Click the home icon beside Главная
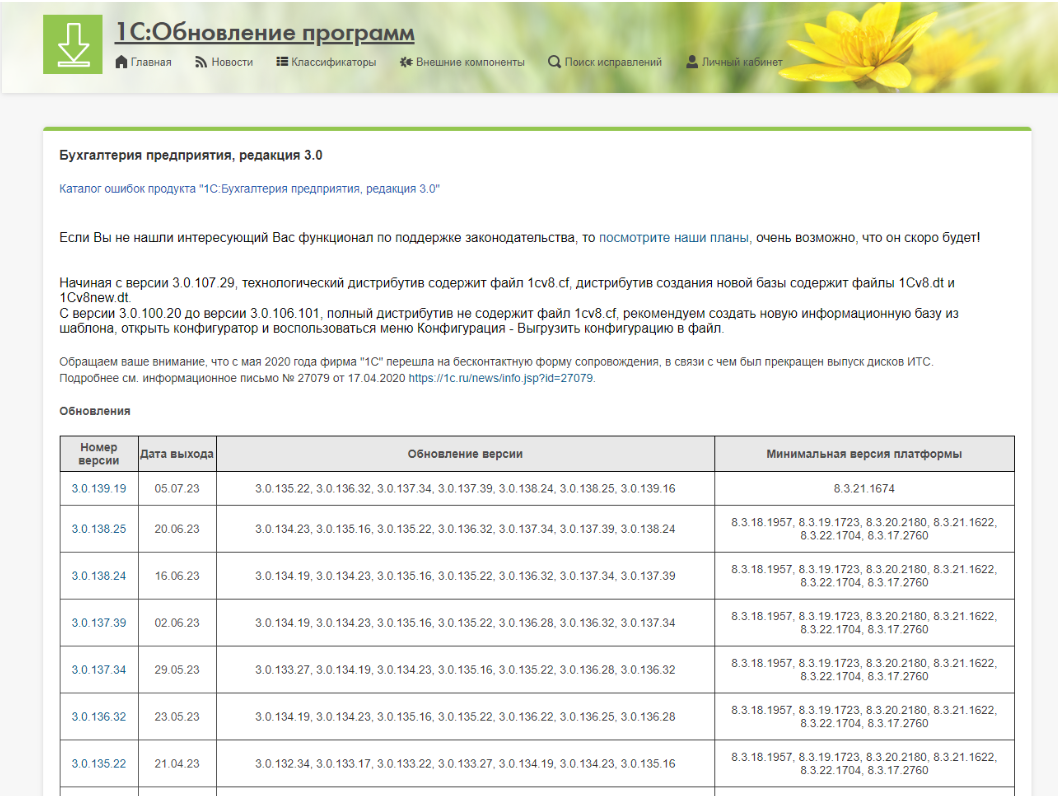This screenshot has width=1058, height=796. [x=121, y=62]
